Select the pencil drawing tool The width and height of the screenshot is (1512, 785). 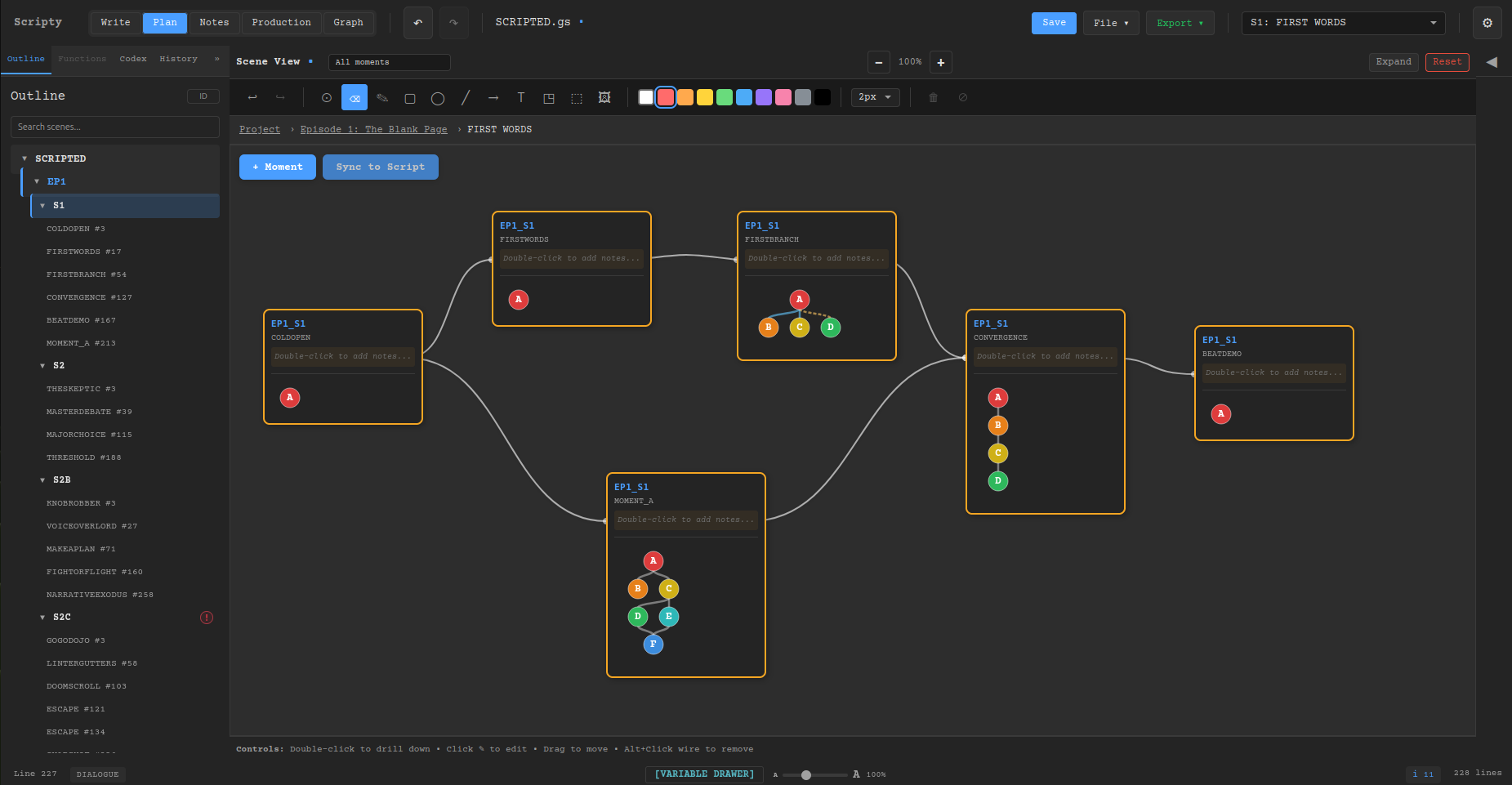click(x=382, y=97)
